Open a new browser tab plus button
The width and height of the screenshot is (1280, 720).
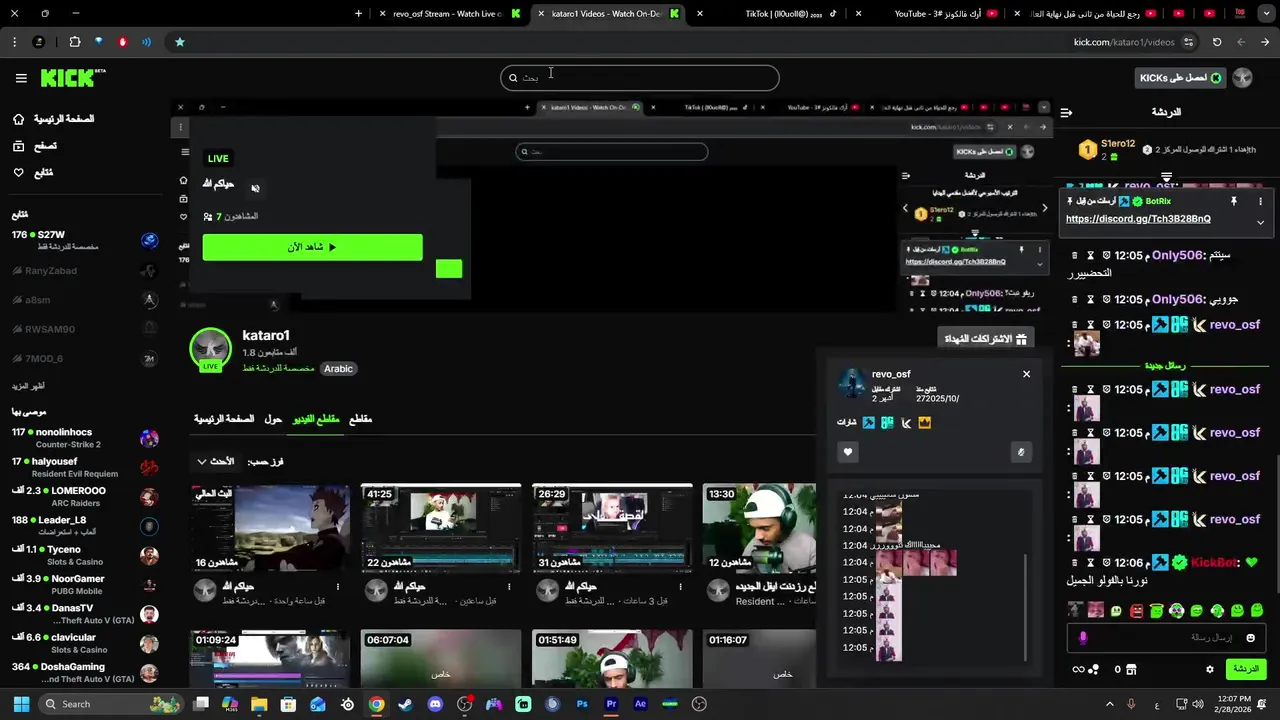click(359, 14)
